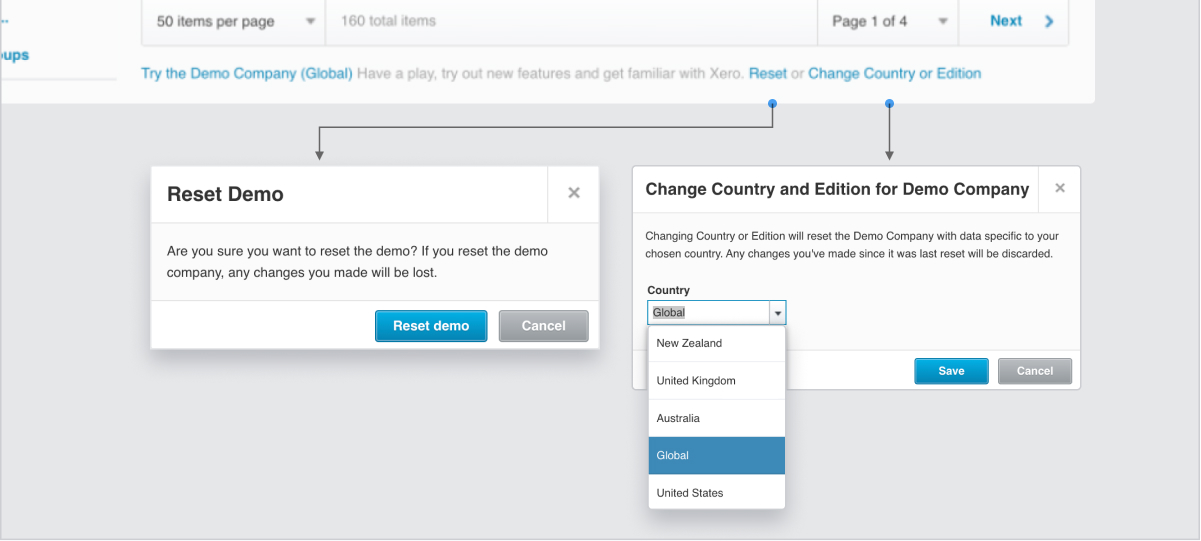Select New Zealand from country list
Viewport: 1201px width, 541px height.
coord(717,343)
